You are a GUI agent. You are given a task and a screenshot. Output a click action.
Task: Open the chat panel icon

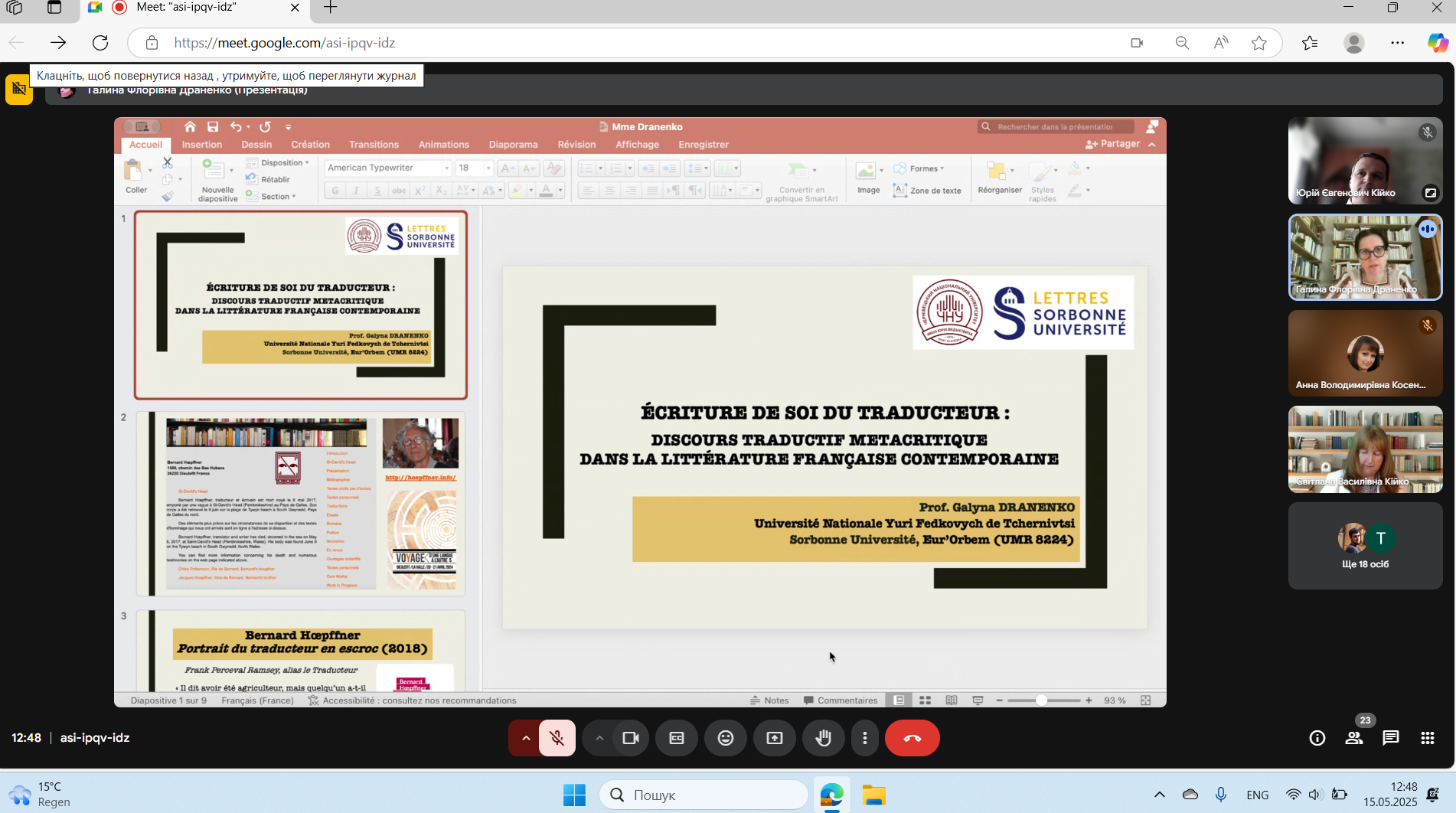[1391, 738]
